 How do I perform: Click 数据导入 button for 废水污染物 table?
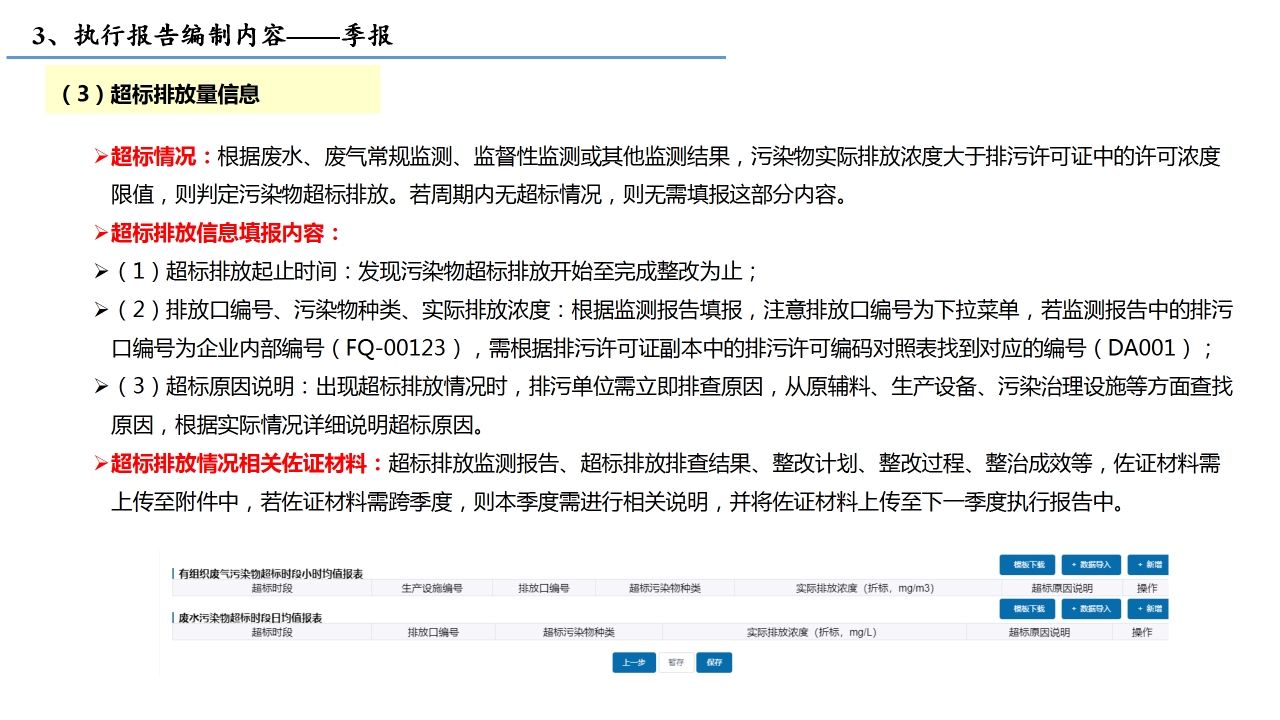pos(1091,609)
